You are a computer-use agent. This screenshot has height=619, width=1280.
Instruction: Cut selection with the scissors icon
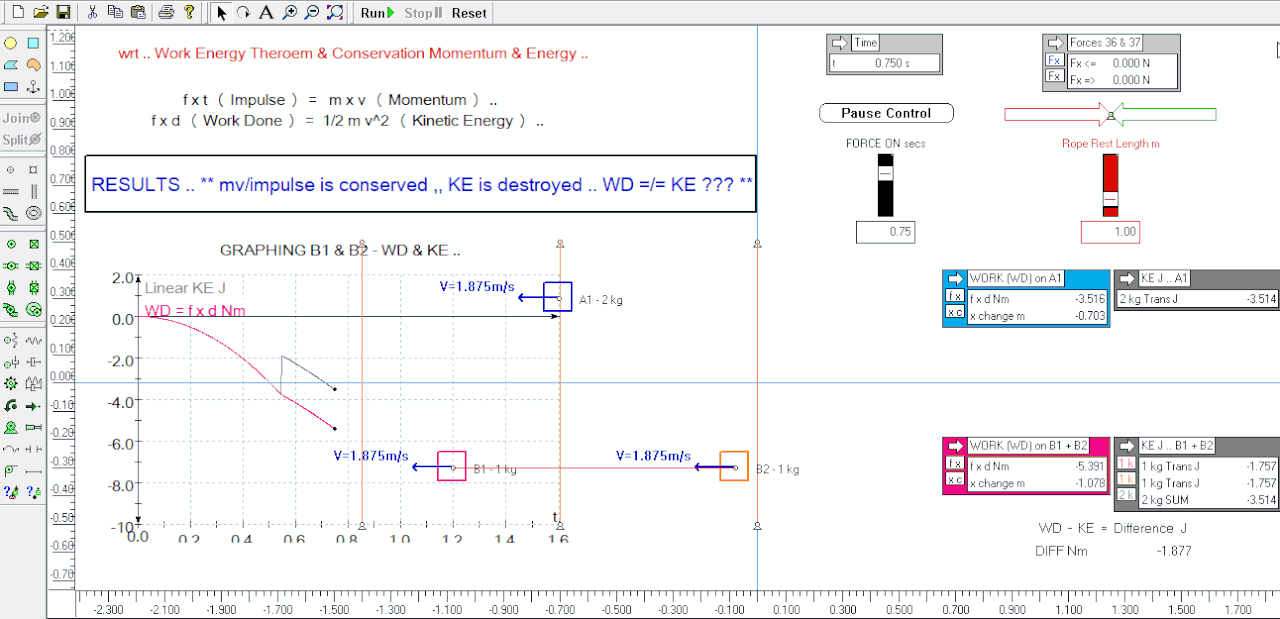(93, 12)
